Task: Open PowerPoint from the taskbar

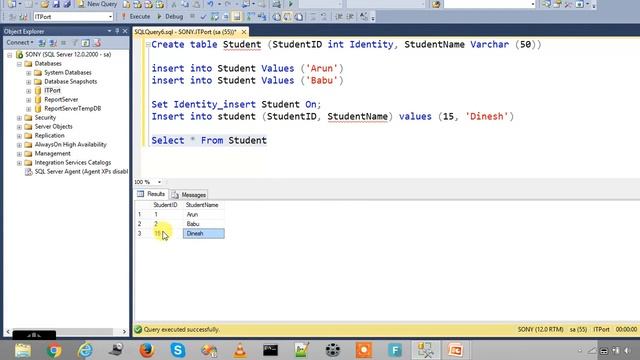Action: [456, 350]
